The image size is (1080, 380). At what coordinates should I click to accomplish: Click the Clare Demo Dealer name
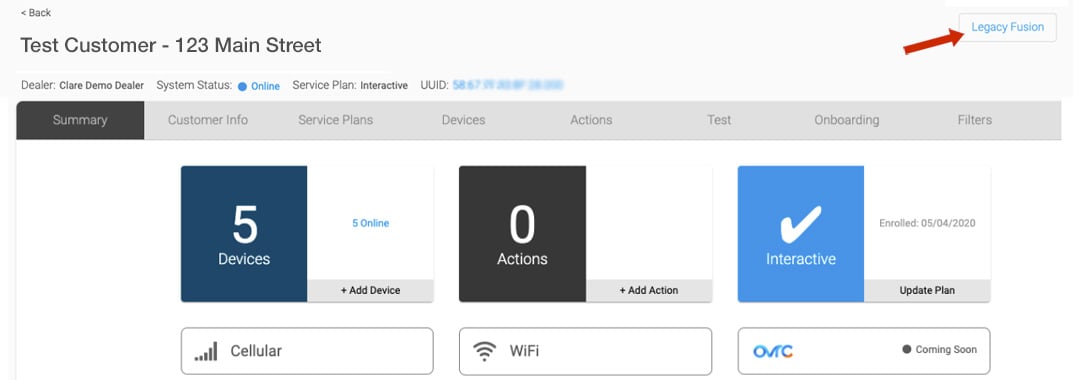coord(102,86)
